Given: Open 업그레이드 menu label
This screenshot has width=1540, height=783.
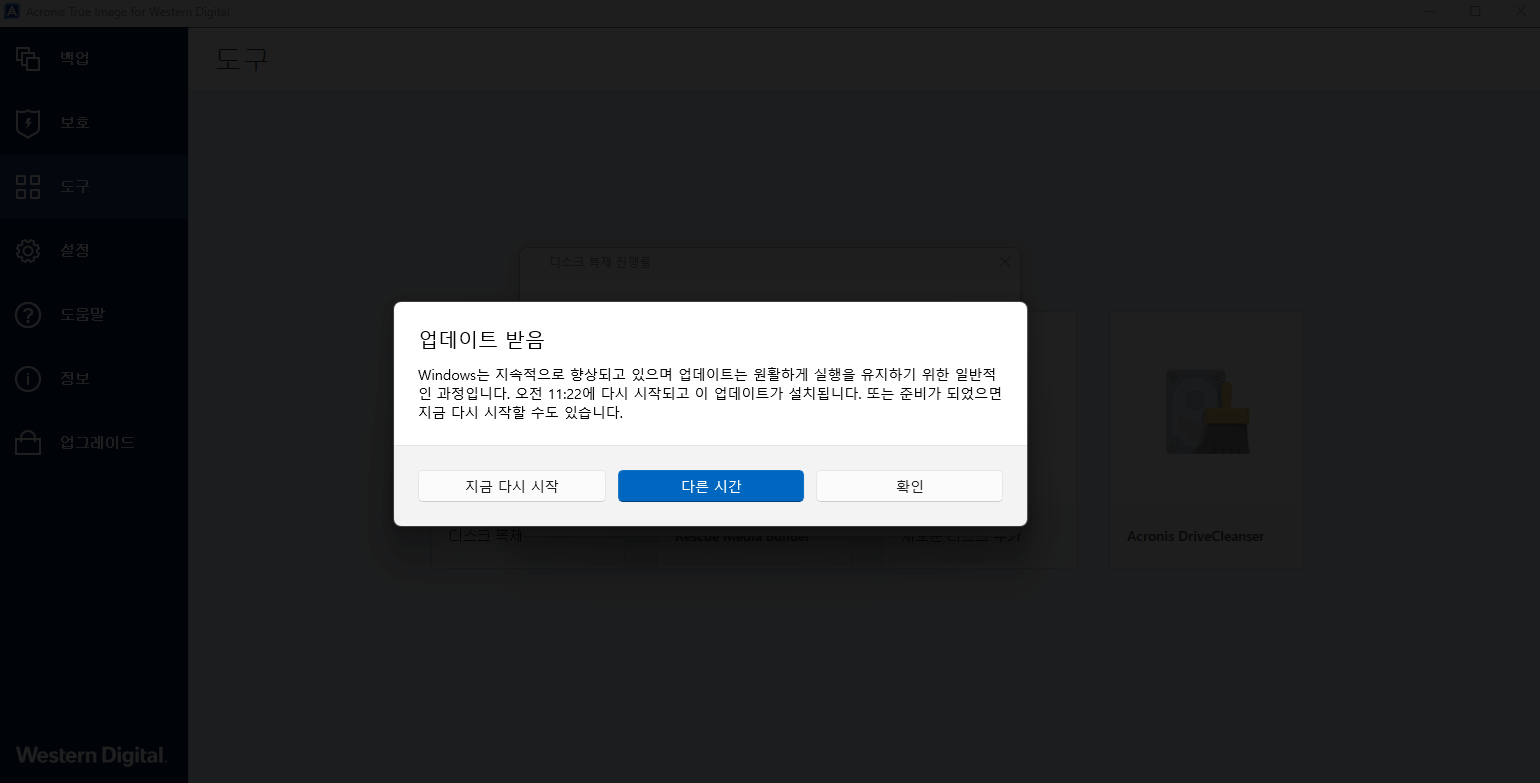Looking at the screenshot, I should pyautogui.click(x=97, y=442).
